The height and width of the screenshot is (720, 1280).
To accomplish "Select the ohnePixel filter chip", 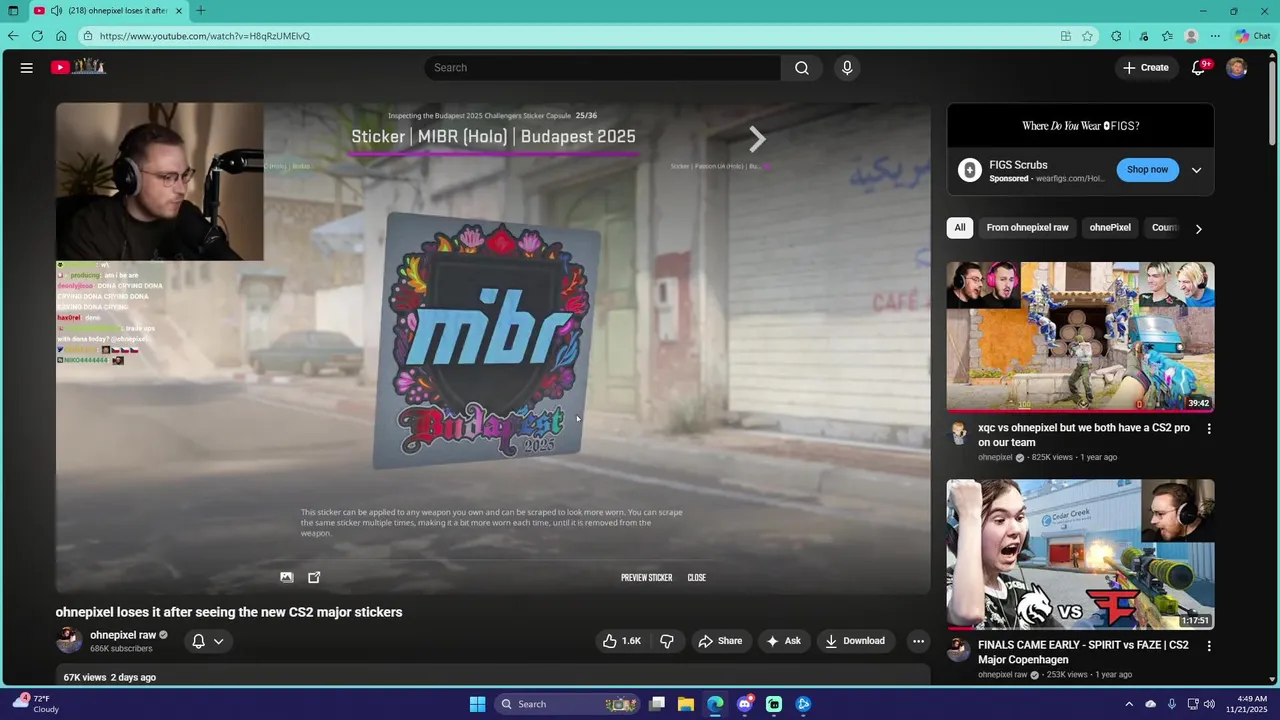I will tap(1110, 228).
